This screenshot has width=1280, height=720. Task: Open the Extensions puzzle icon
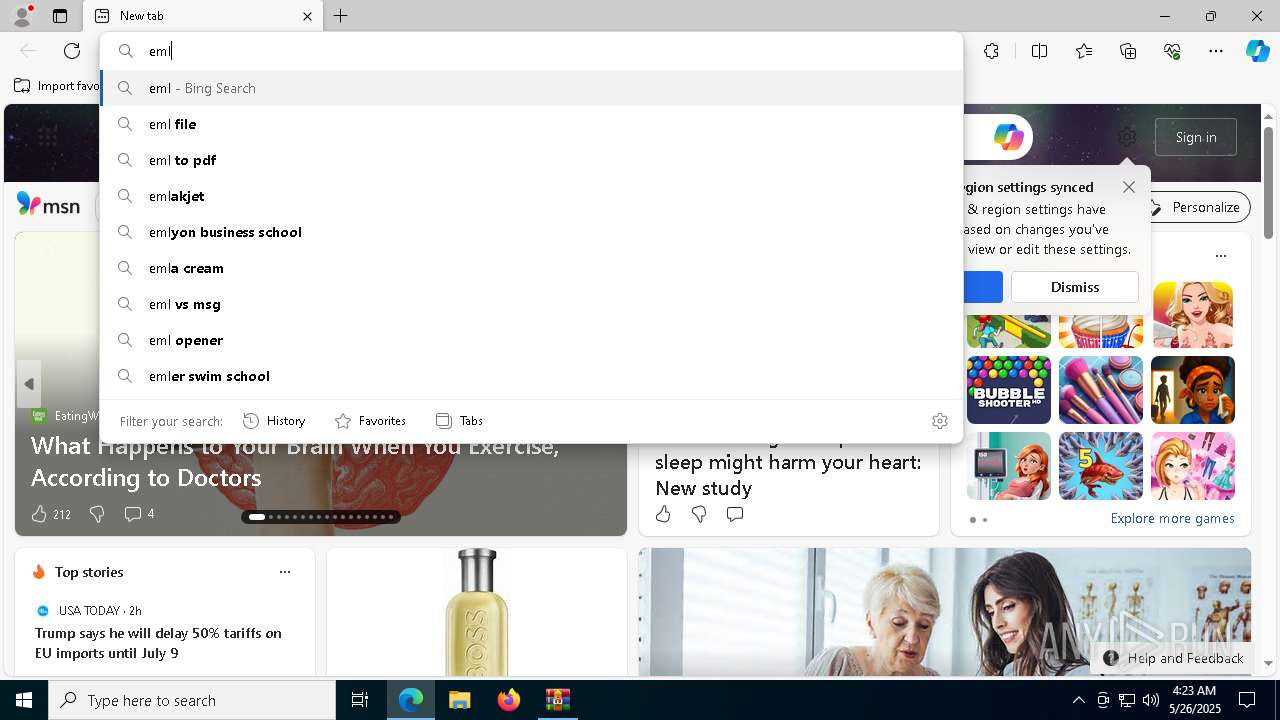click(x=991, y=51)
